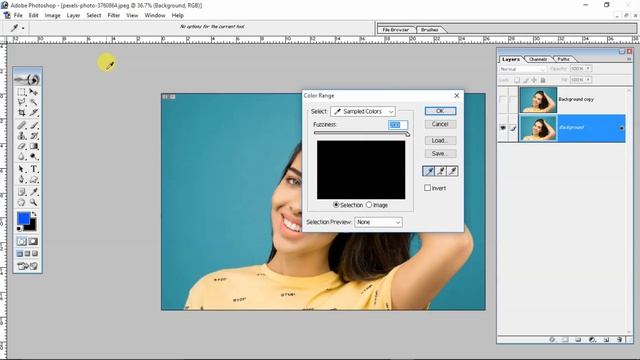Screen dimensions: 640x360
Task: Reset default foreground and background colors
Action: pyautogui.click(x=19, y=229)
